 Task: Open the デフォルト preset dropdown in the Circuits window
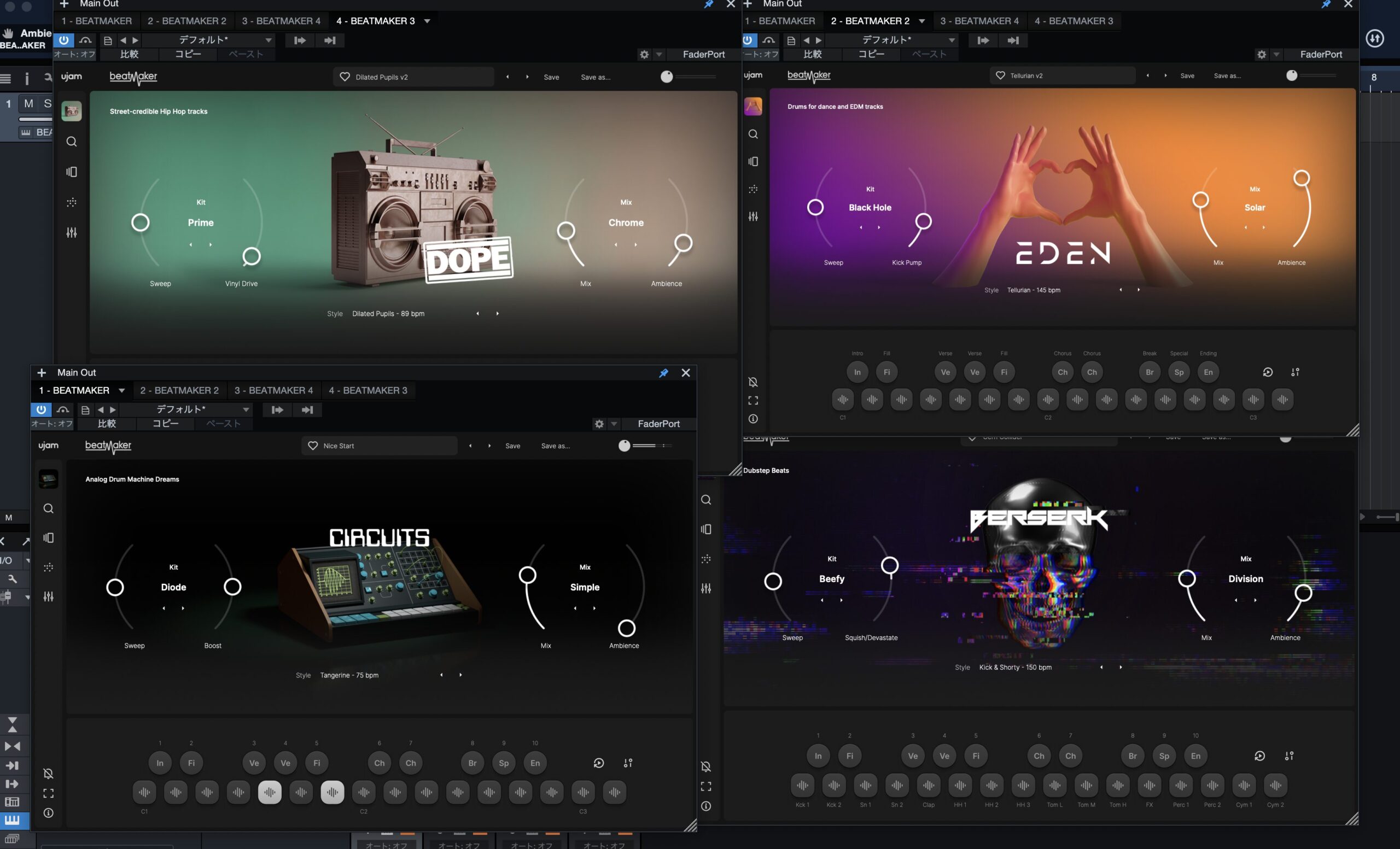coord(186,409)
